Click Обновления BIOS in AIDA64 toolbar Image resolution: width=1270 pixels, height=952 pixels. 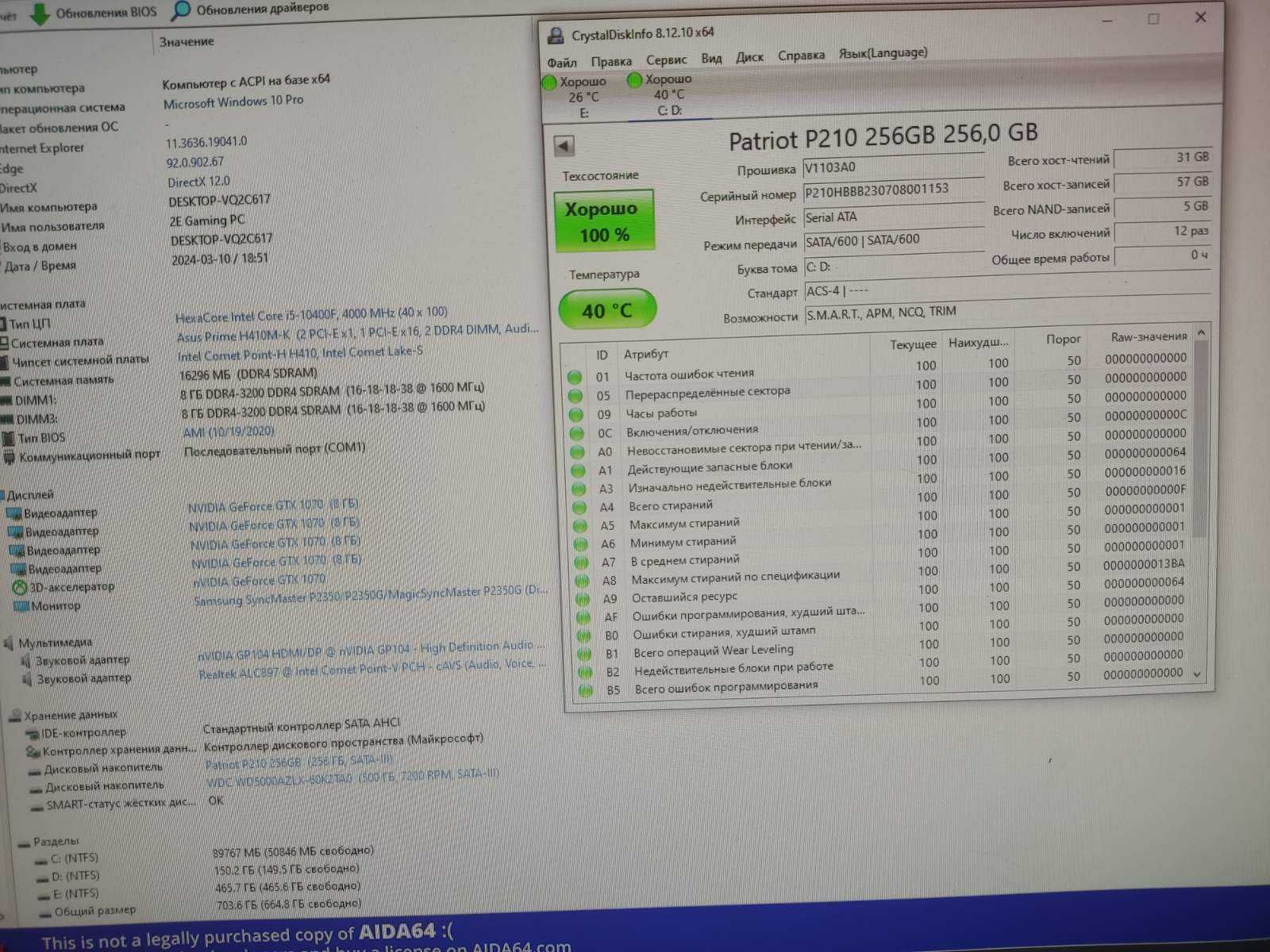[x=106, y=13]
